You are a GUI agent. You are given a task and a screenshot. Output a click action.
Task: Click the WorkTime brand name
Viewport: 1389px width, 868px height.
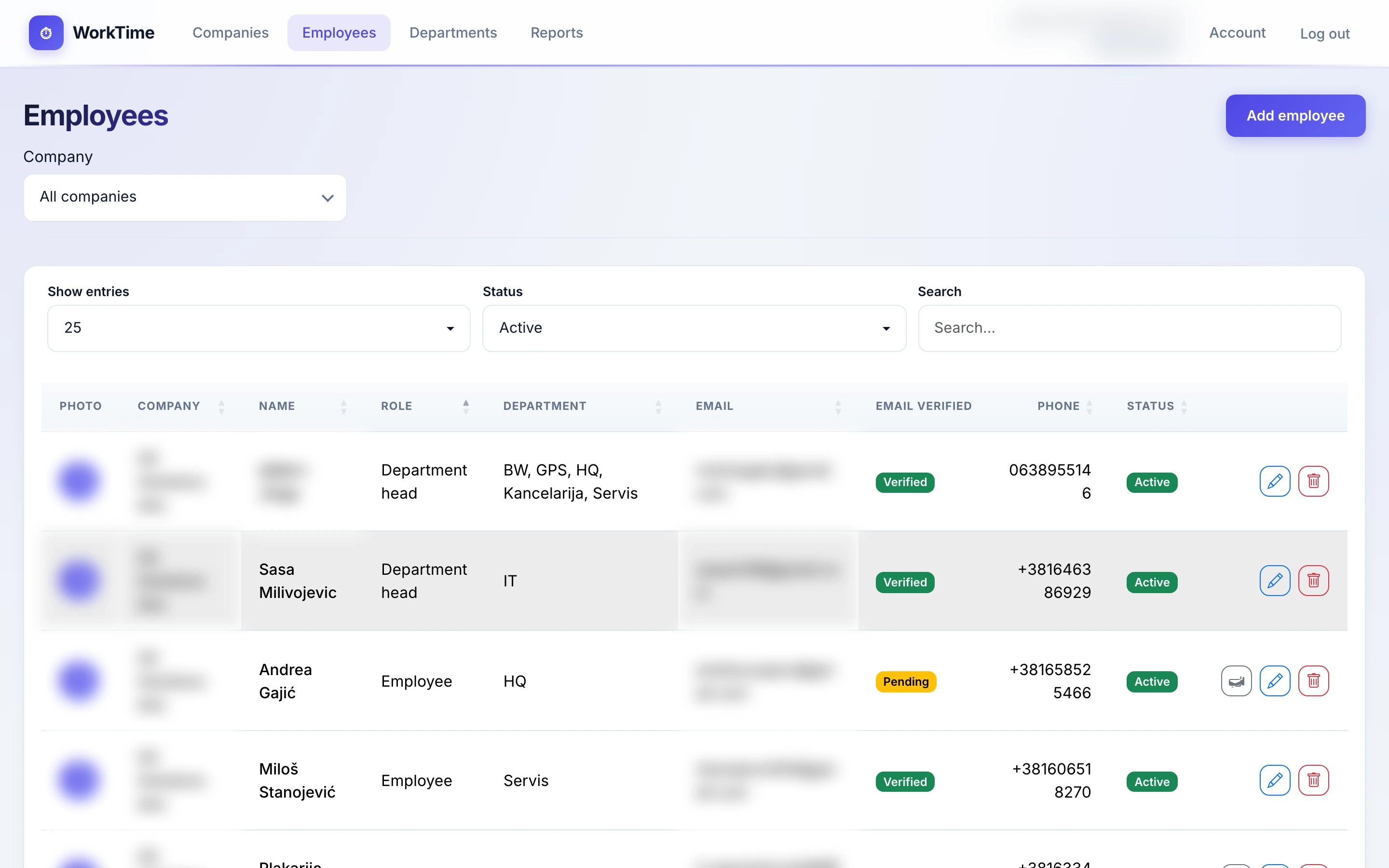coord(114,33)
